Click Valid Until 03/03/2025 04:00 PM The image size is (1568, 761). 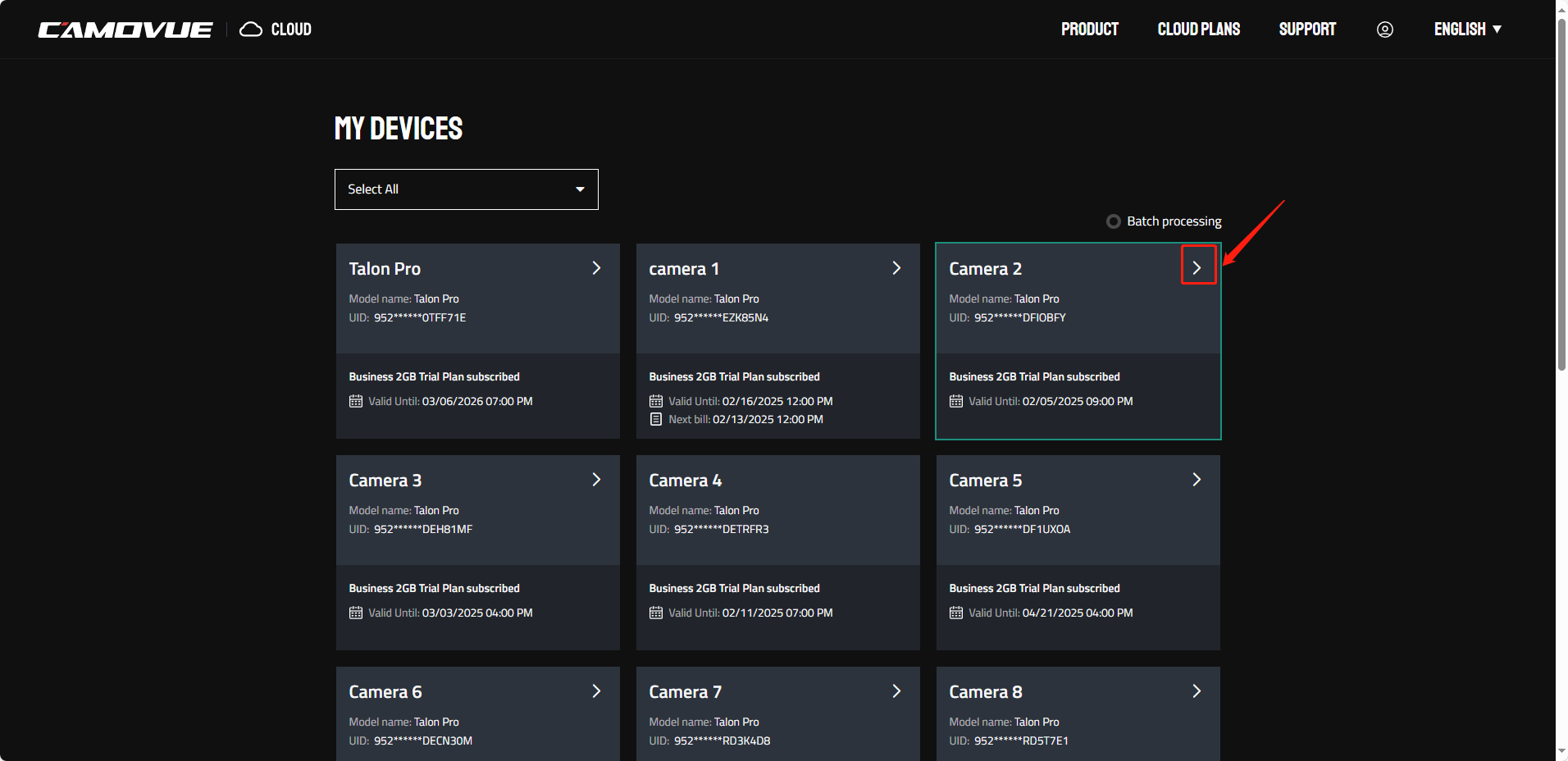[450, 613]
